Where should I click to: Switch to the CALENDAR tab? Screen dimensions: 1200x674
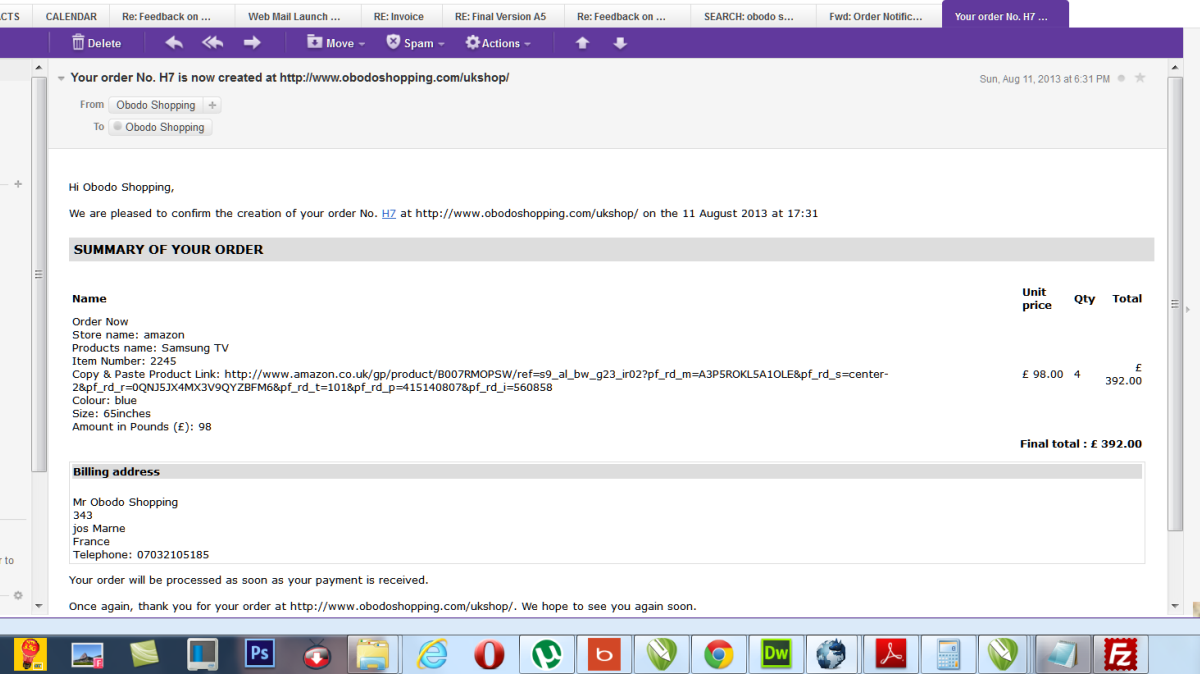pos(71,16)
